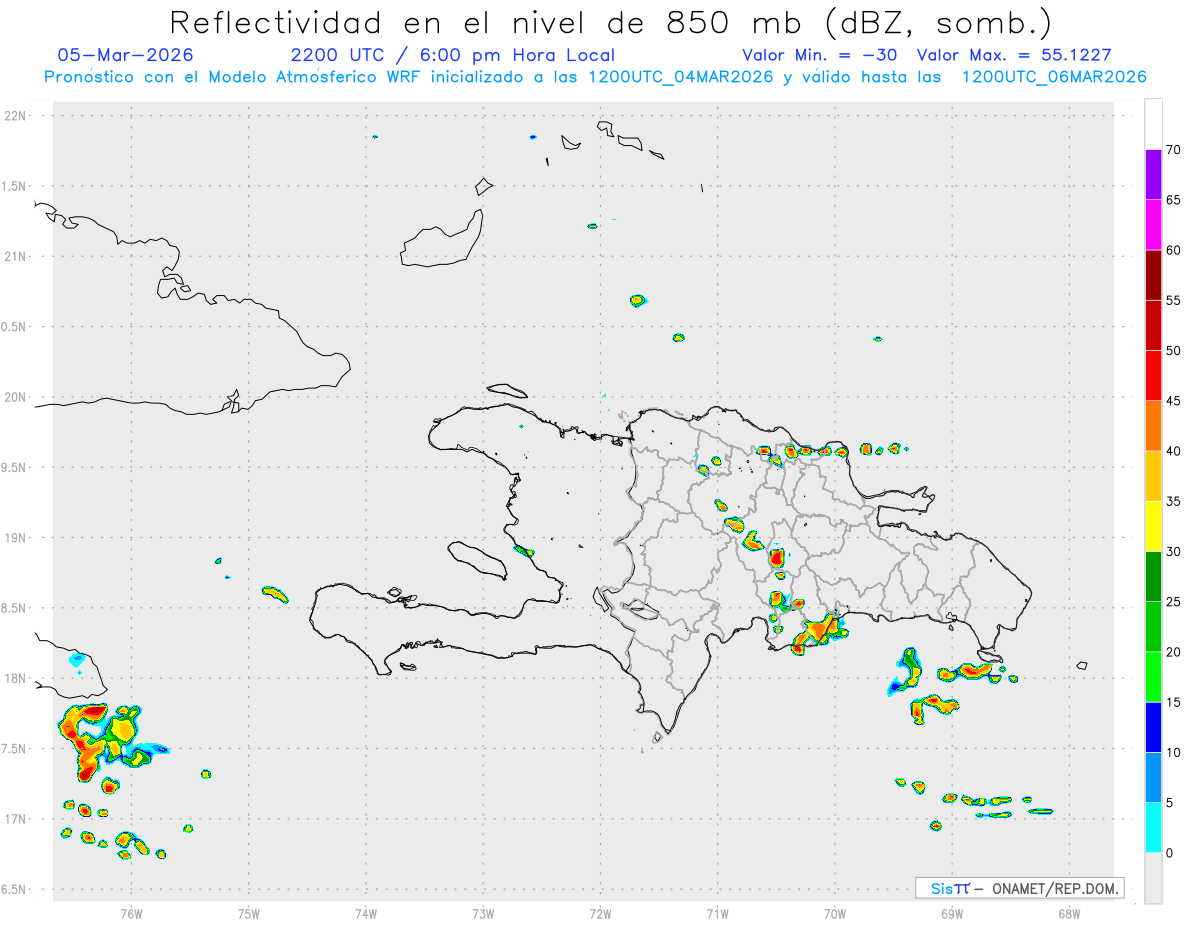Screen dimensions: 1200x927
Task: Click the colorbar value '60'
Action: pos(1174,250)
